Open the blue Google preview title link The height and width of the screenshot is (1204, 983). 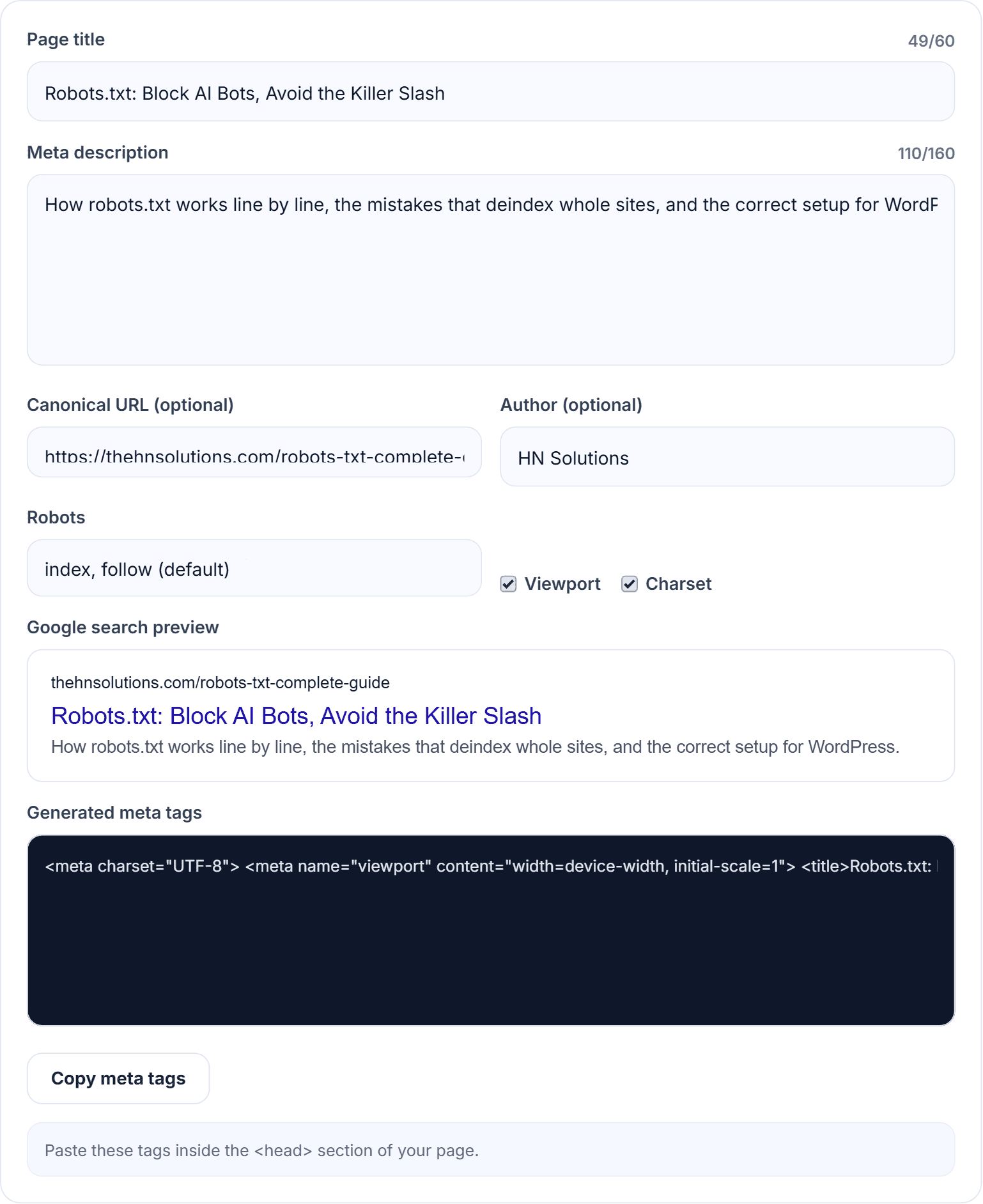point(296,716)
